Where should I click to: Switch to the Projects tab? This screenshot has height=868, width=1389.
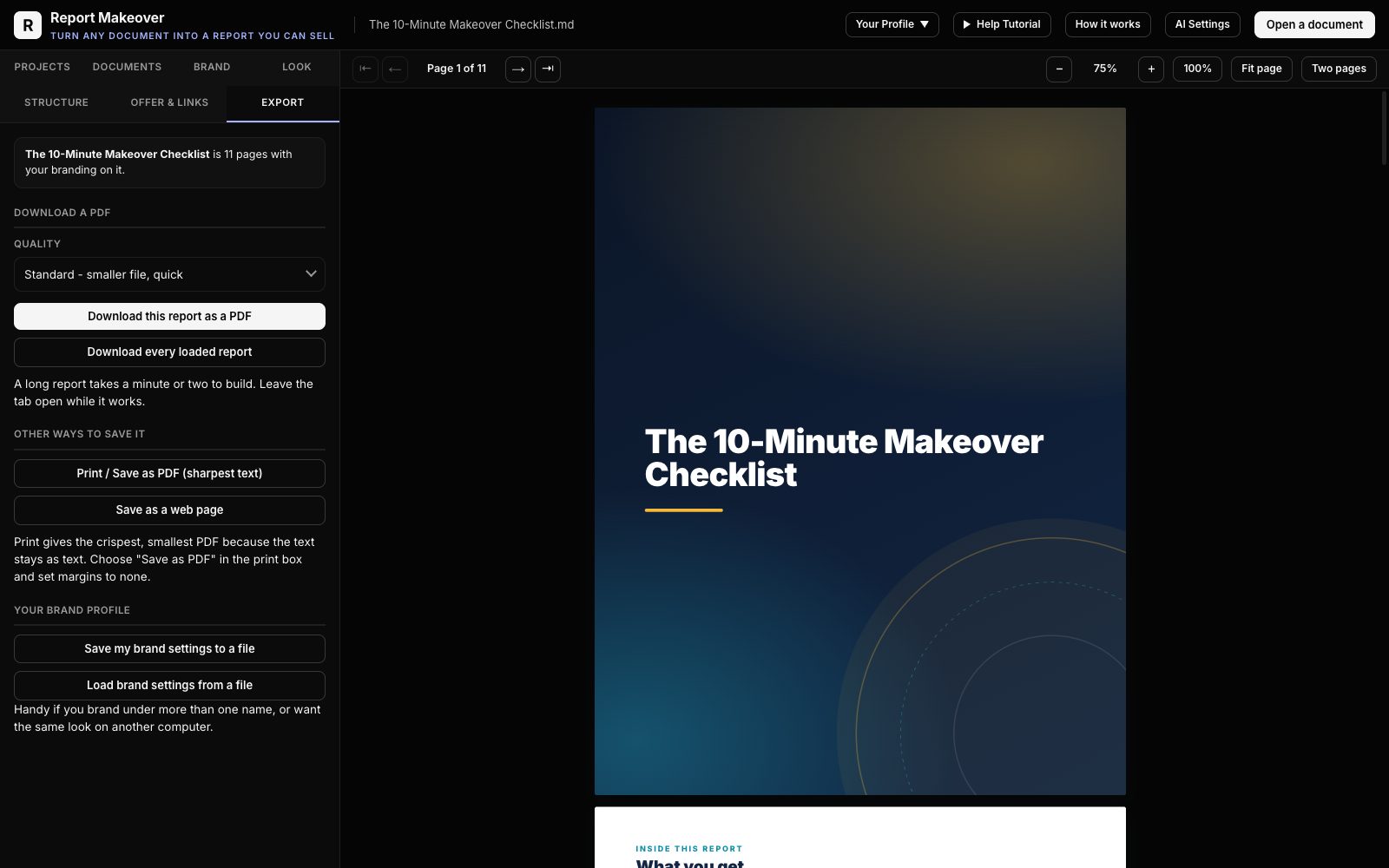coord(43,67)
